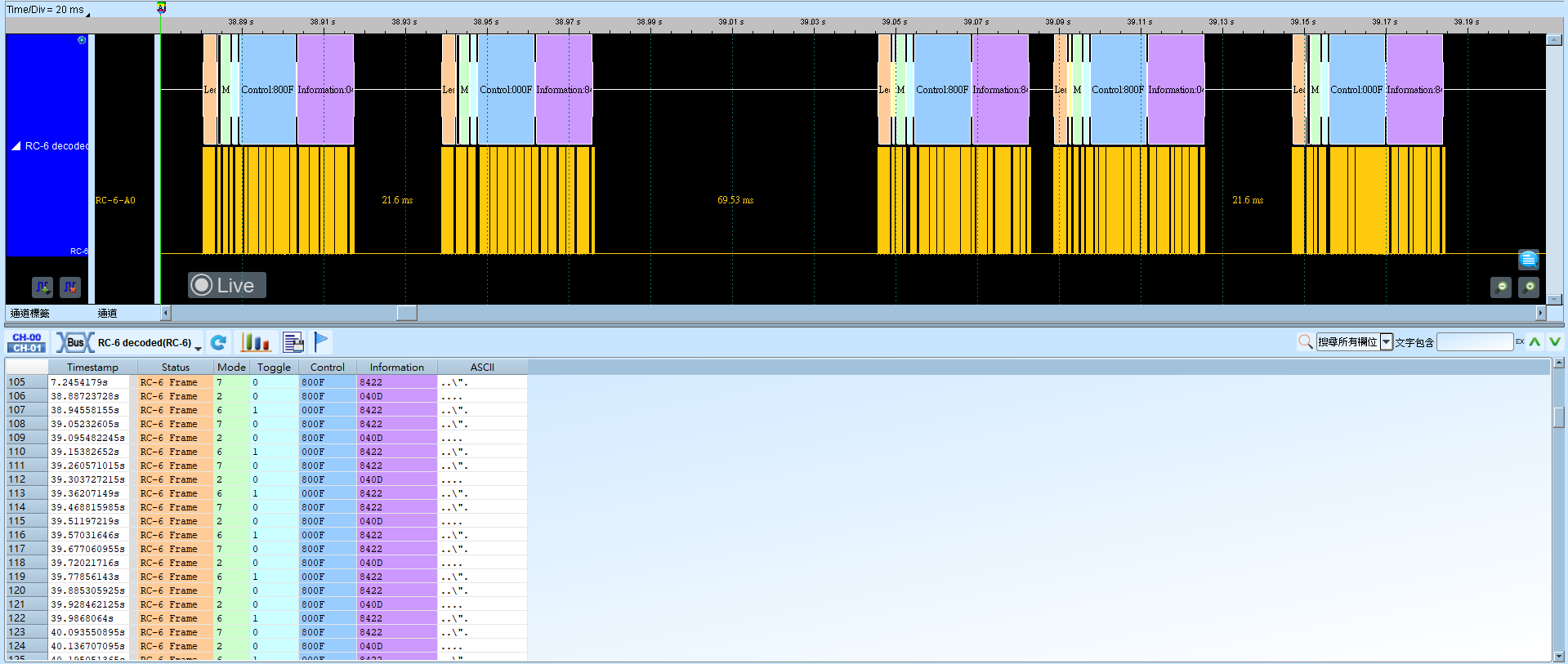Click the zoom in magnifier in waveform
This screenshot has width=1568, height=664.
pyautogui.click(x=1529, y=287)
